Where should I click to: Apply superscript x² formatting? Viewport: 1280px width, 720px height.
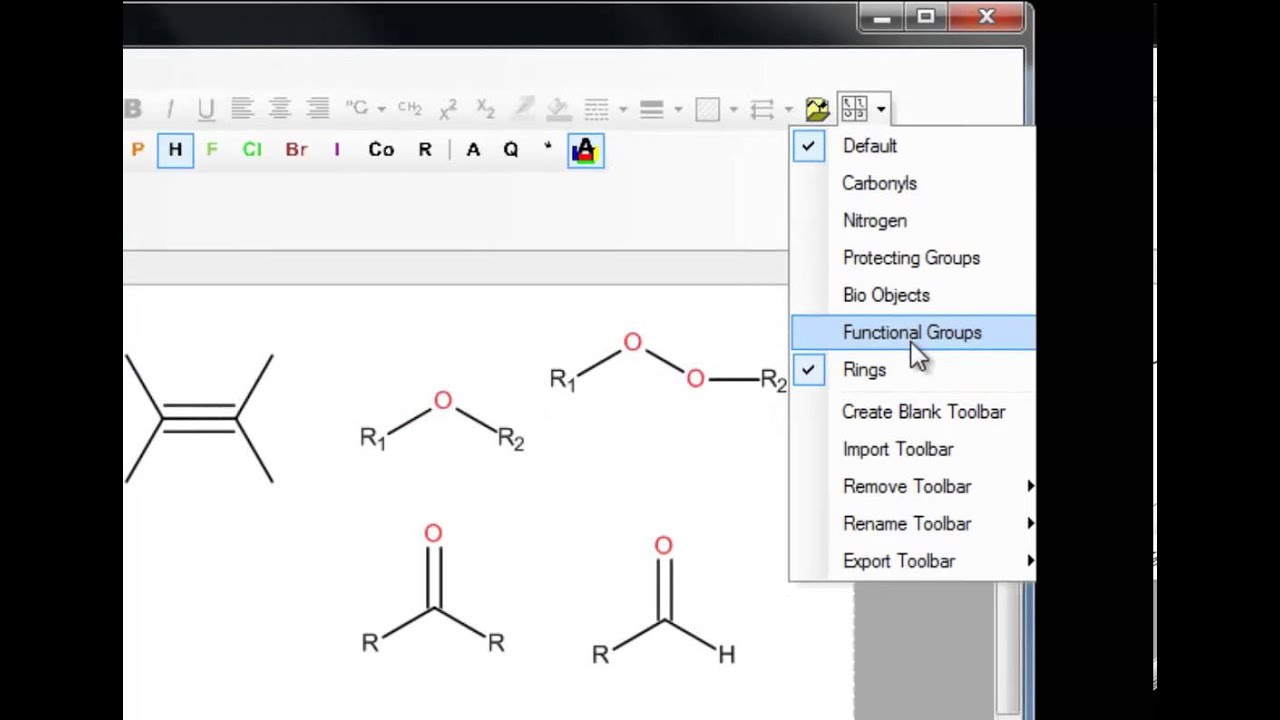tap(448, 108)
